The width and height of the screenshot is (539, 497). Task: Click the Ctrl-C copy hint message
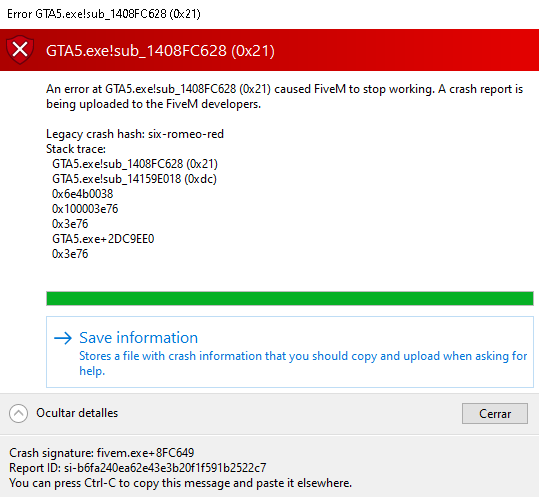(x=180, y=483)
